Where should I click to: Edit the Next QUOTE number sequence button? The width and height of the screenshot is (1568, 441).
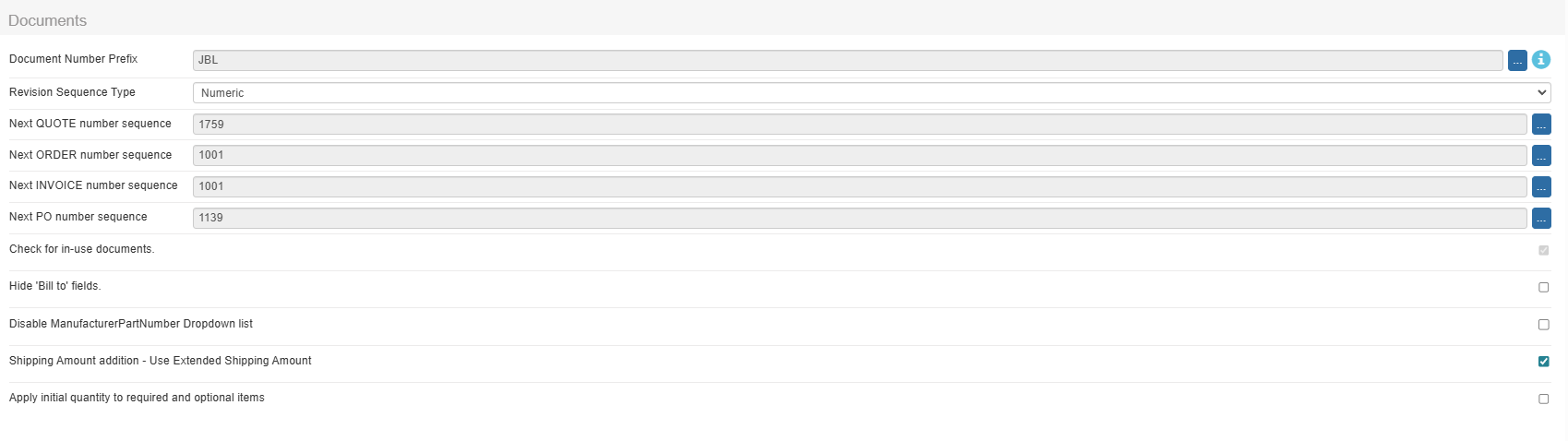(x=1541, y=124)
